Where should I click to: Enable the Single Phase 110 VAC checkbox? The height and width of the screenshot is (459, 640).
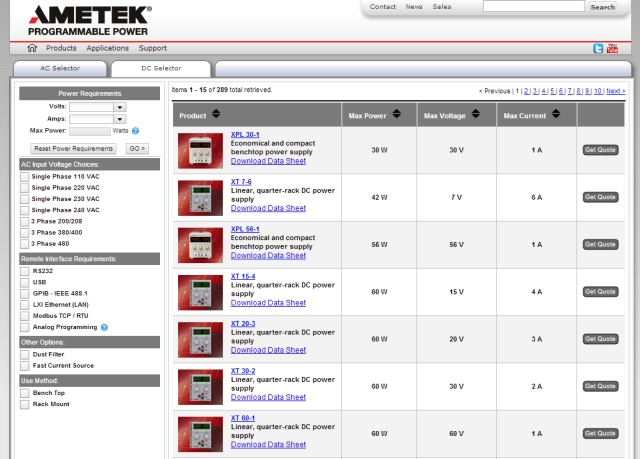coord(25,176)
